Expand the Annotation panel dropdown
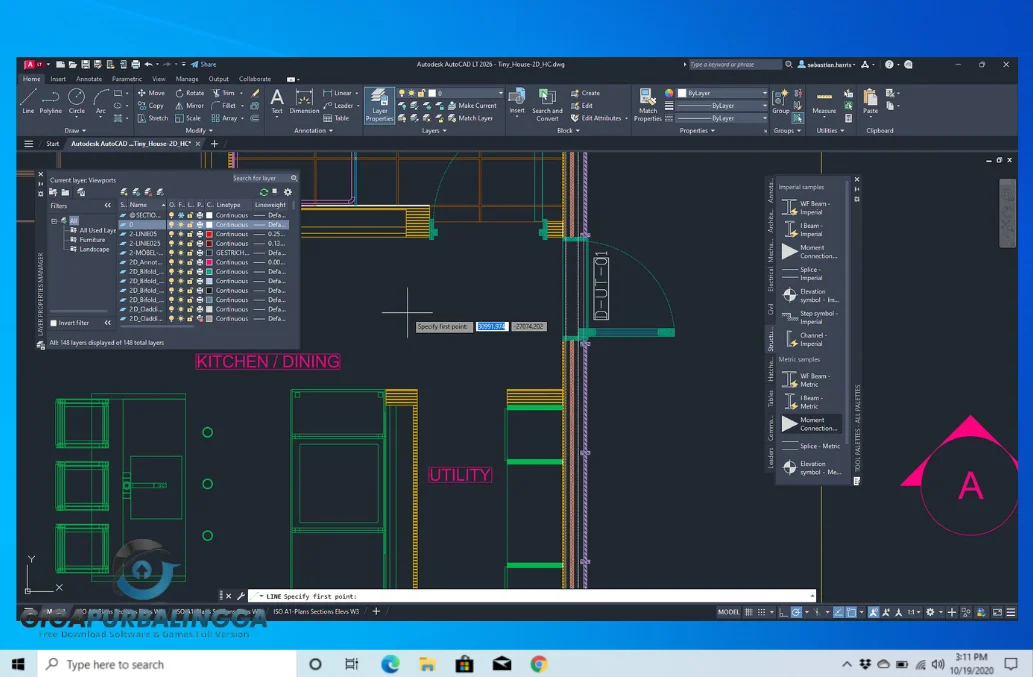 tap(313, 131)
